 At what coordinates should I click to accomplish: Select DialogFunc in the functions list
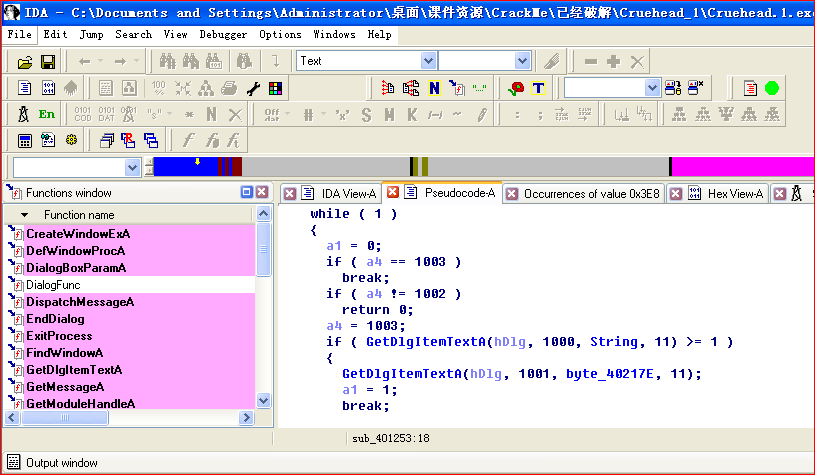(x=130, y=285)
